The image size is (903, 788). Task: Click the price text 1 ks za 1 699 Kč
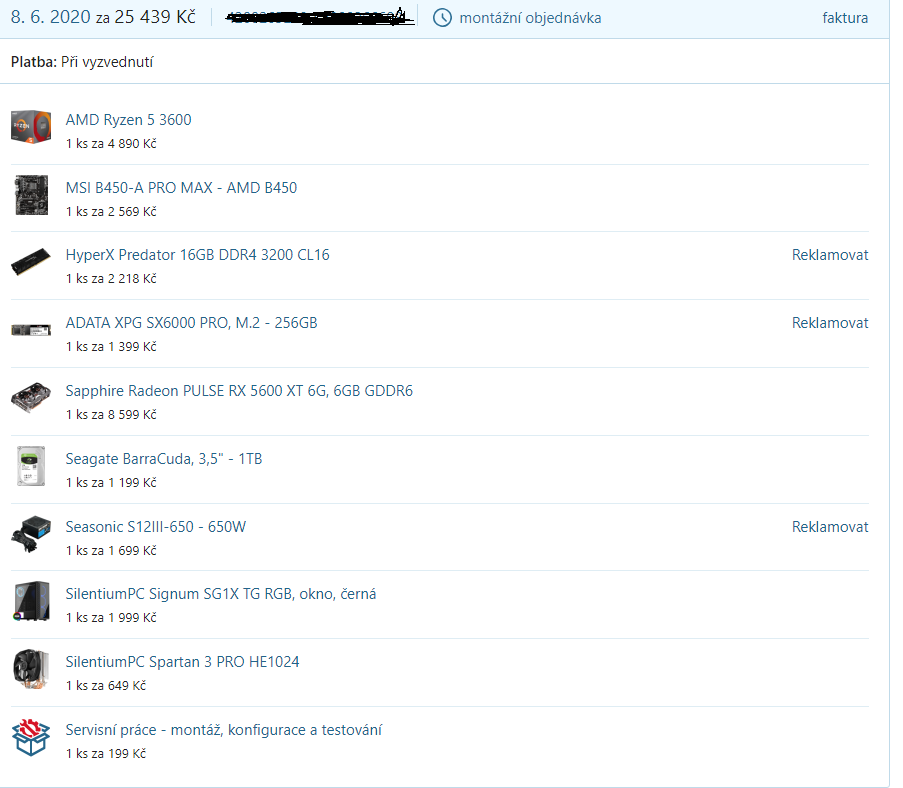(111, 551)
